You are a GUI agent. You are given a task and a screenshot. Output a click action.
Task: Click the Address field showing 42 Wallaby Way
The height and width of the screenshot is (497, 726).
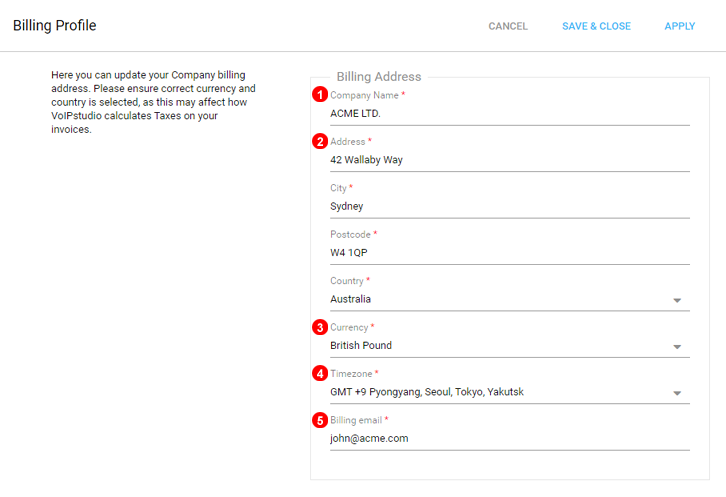click(510, 160)
